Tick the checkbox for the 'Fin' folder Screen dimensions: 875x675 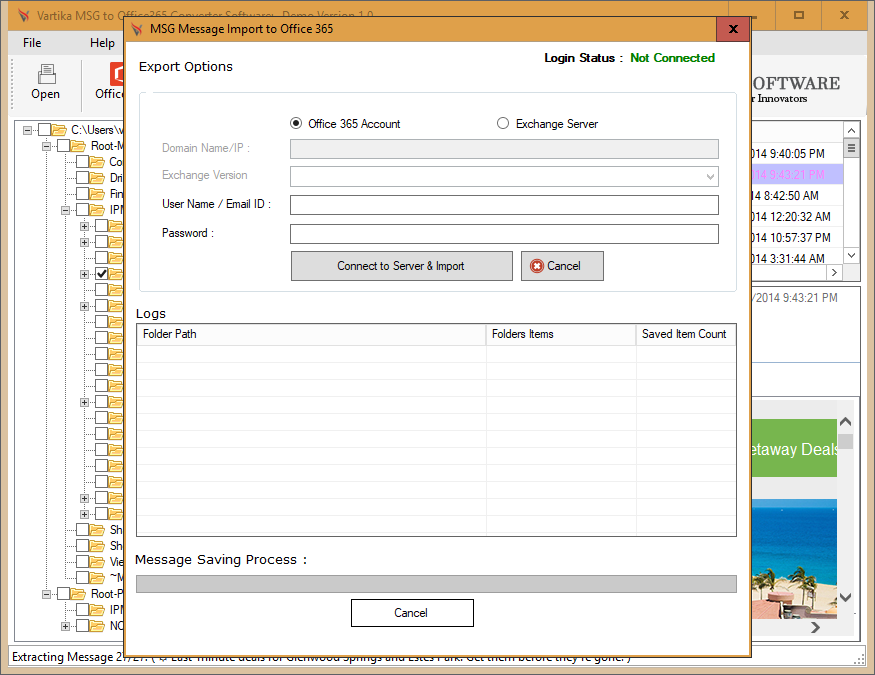pos(82,194)
